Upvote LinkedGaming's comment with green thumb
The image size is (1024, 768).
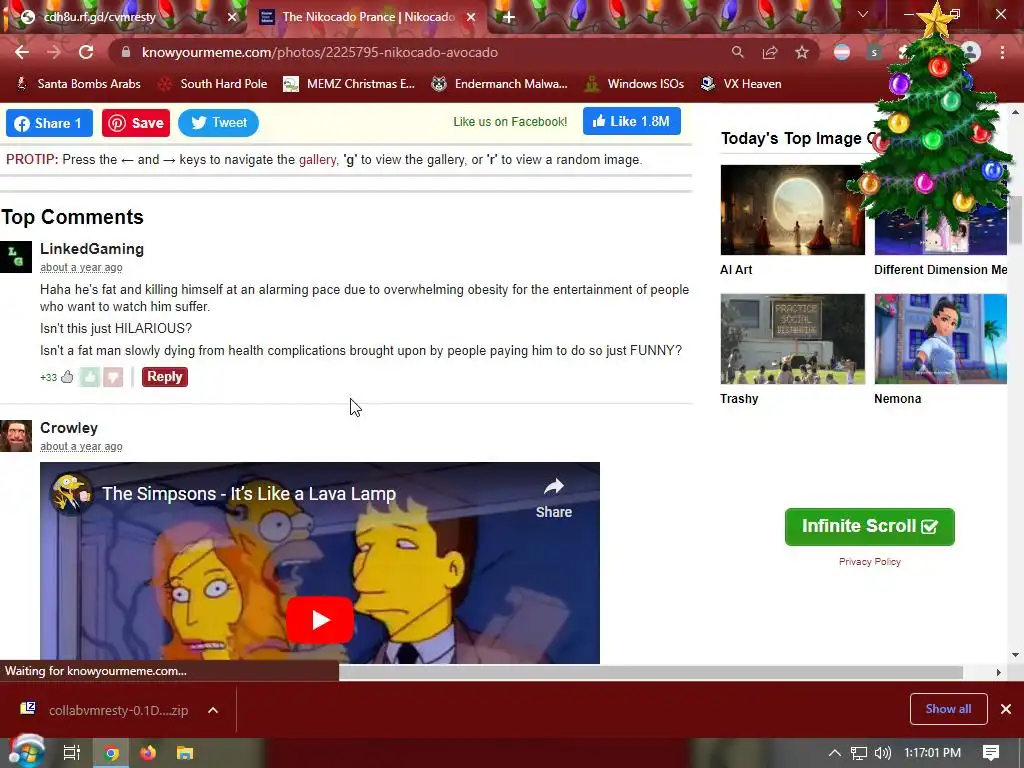point(89,377)
